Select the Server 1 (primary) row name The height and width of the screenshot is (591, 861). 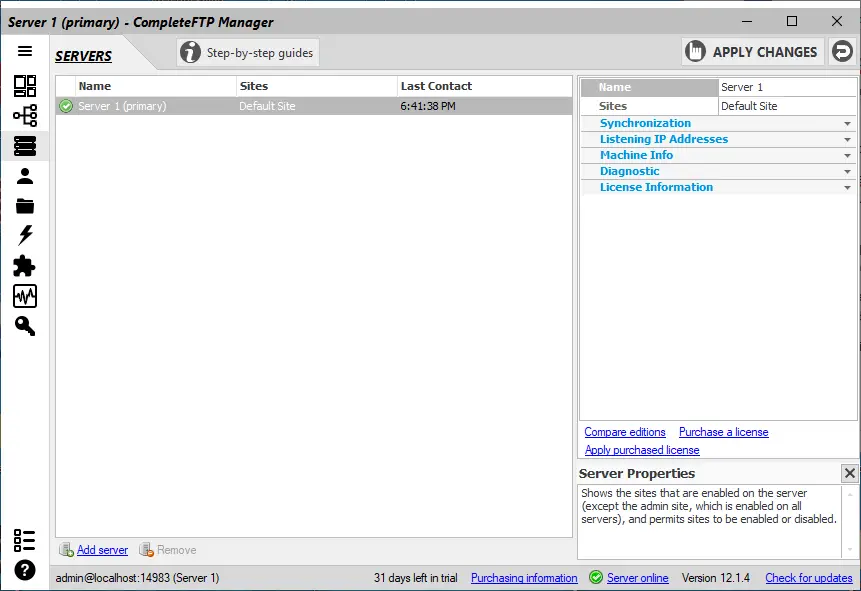[x=122, y=106]
